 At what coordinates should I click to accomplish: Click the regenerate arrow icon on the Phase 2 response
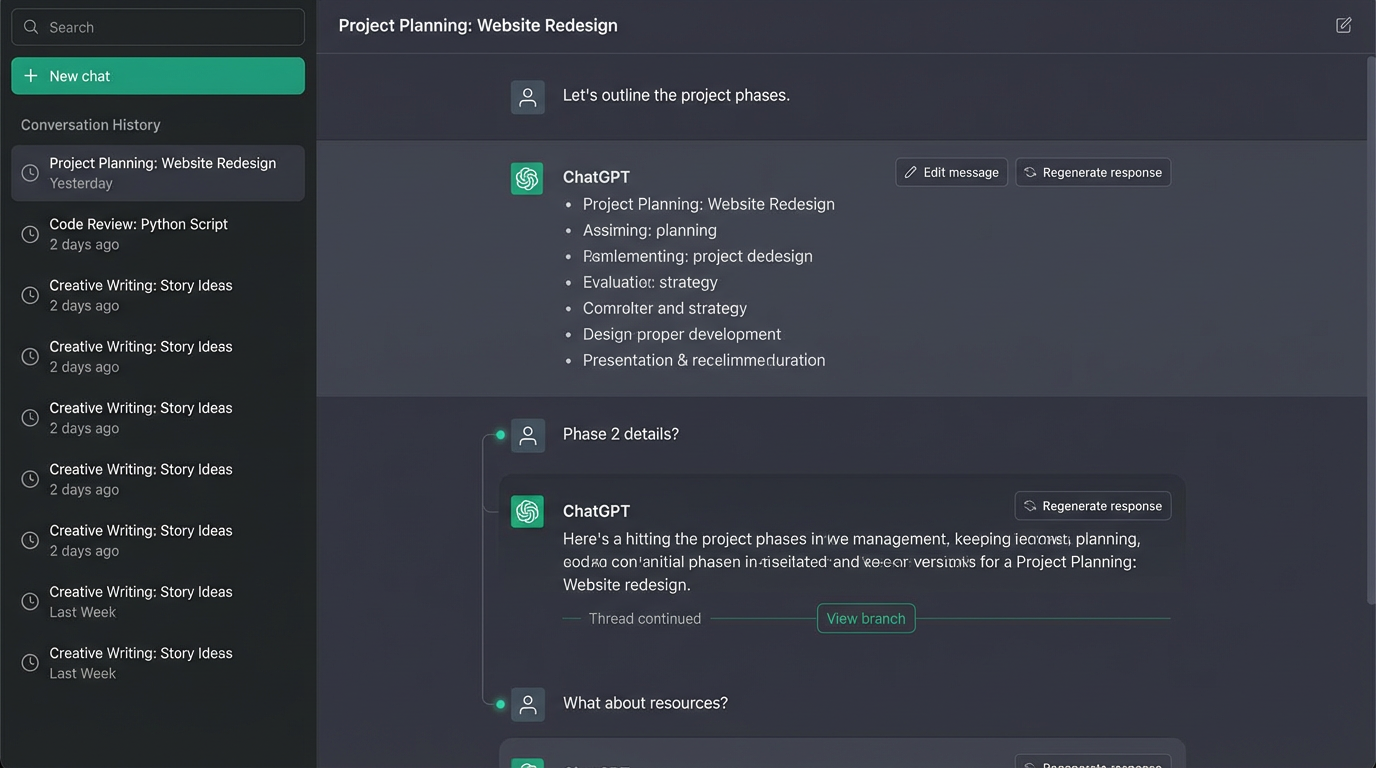(x=1030, y=505)
